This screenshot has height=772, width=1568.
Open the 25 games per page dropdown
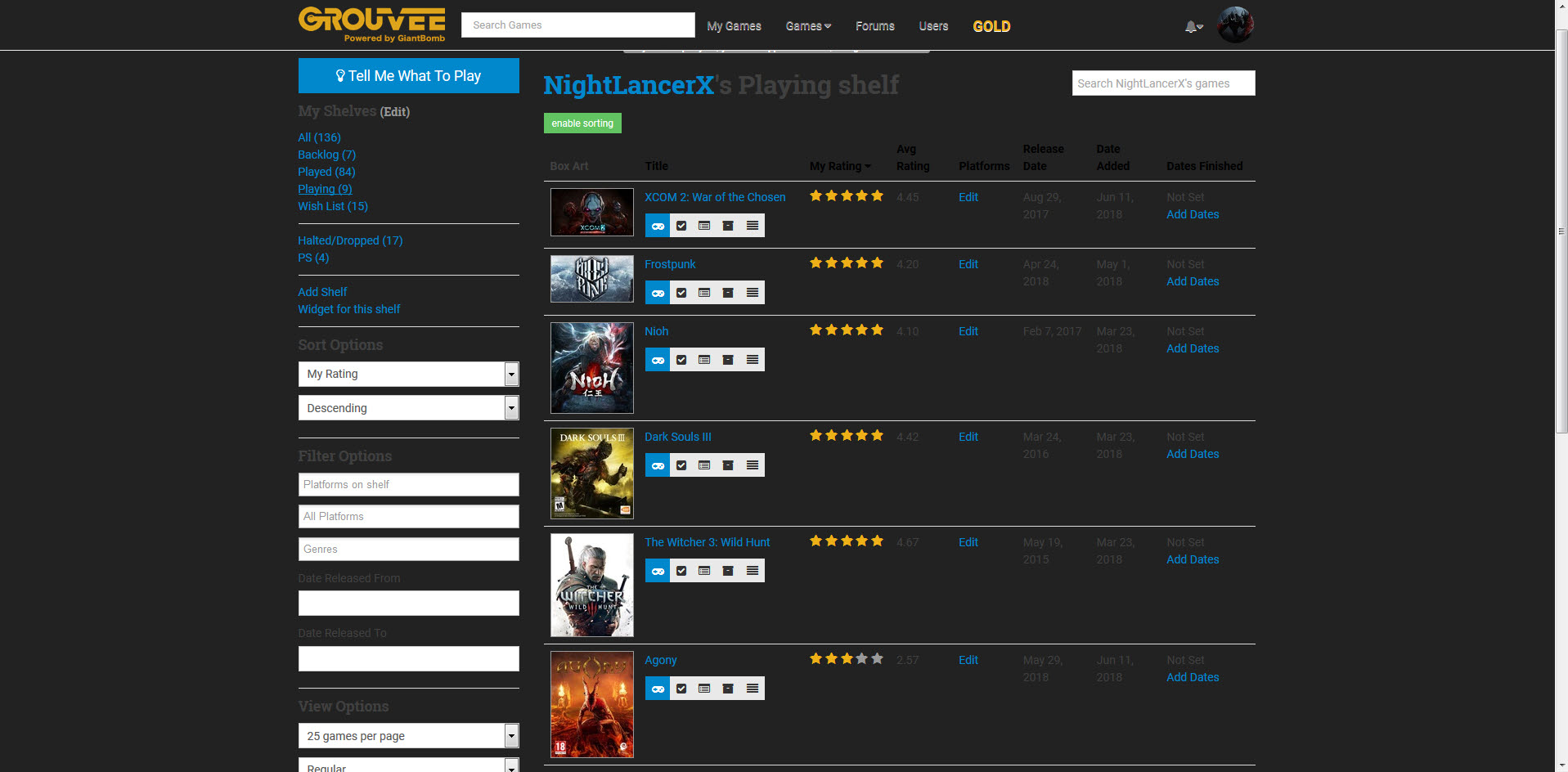pos(409,736)
